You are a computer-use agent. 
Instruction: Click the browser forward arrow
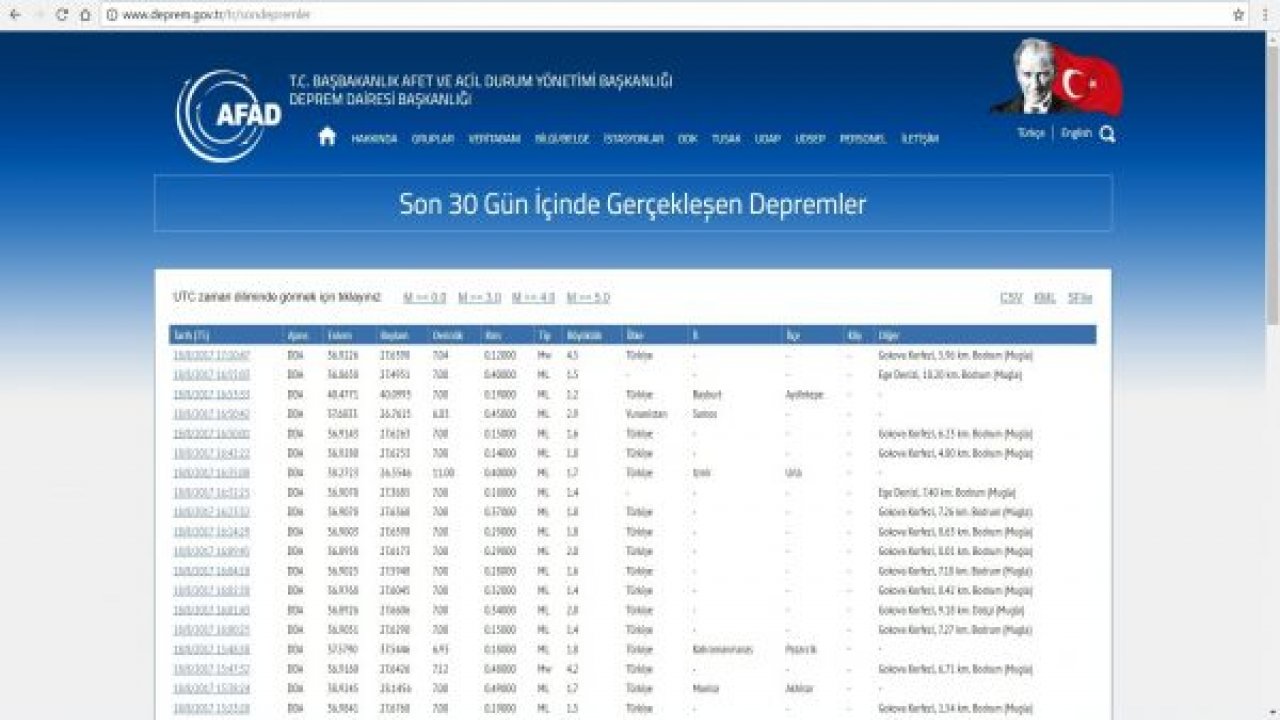point(38,15)
